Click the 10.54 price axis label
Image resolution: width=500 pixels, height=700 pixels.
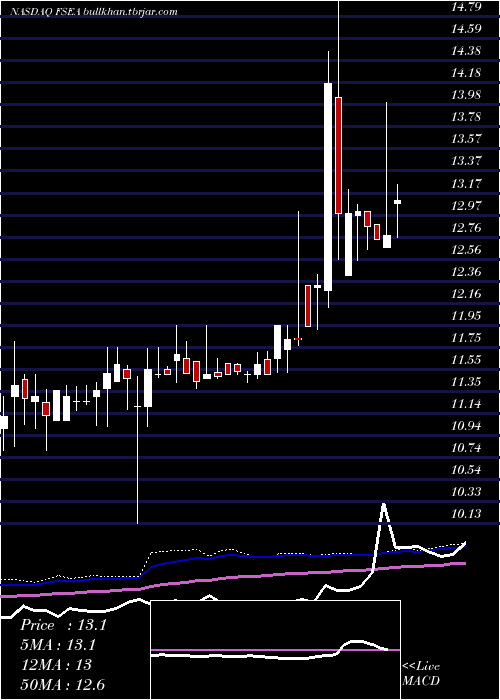466,470
